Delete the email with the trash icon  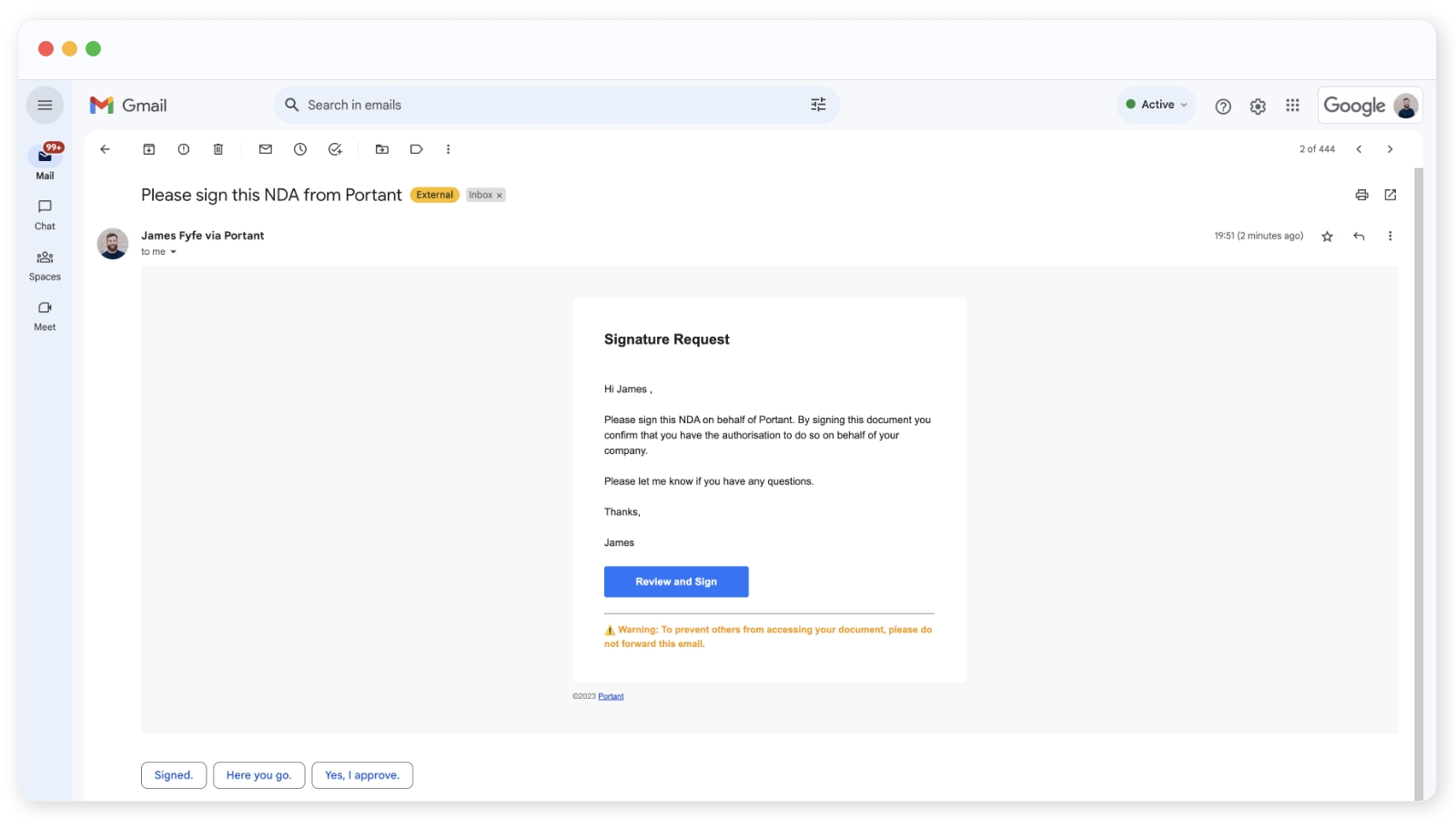point(218,149)
